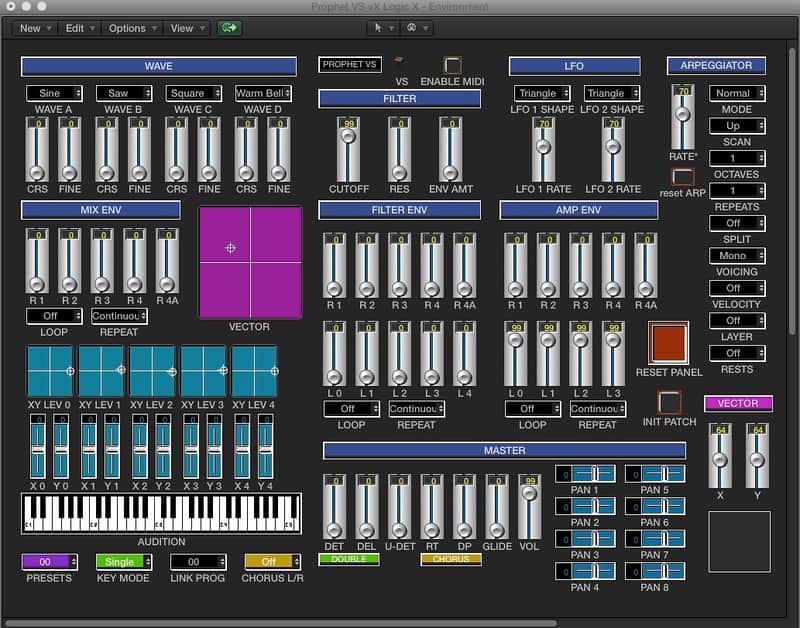
Task: Click the X 0 teal fader
Action: coord(38,446)
